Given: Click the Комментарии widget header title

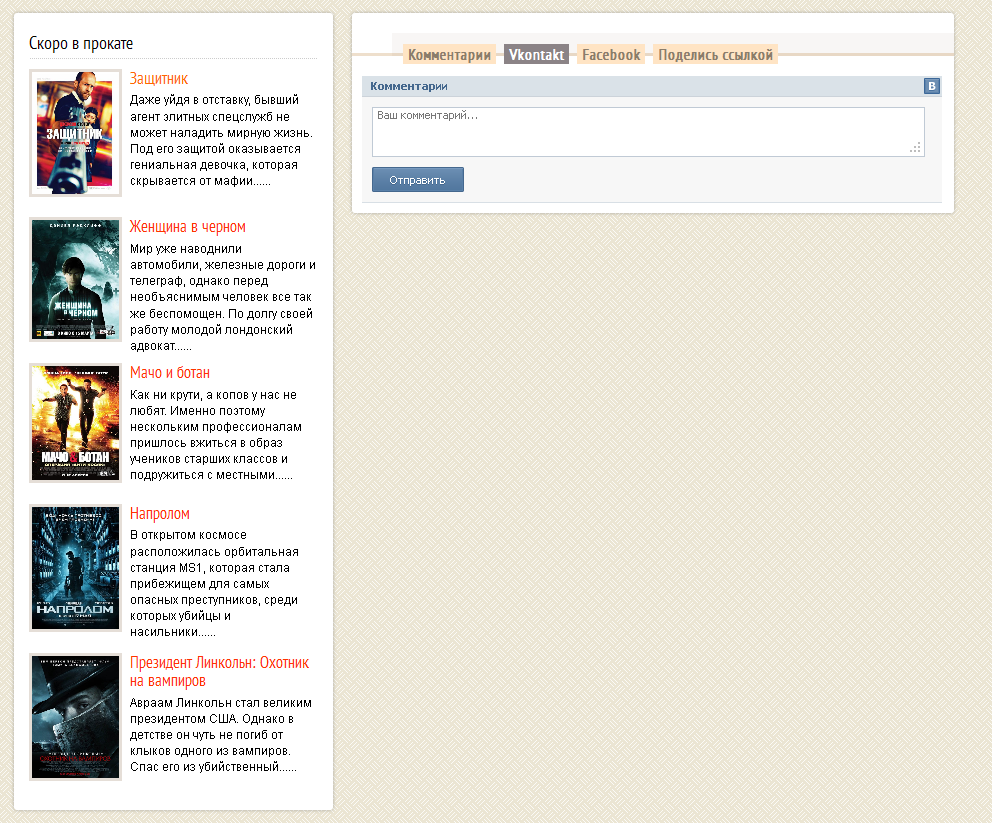Looking at the screenshot, I should (x=408, y=86).
